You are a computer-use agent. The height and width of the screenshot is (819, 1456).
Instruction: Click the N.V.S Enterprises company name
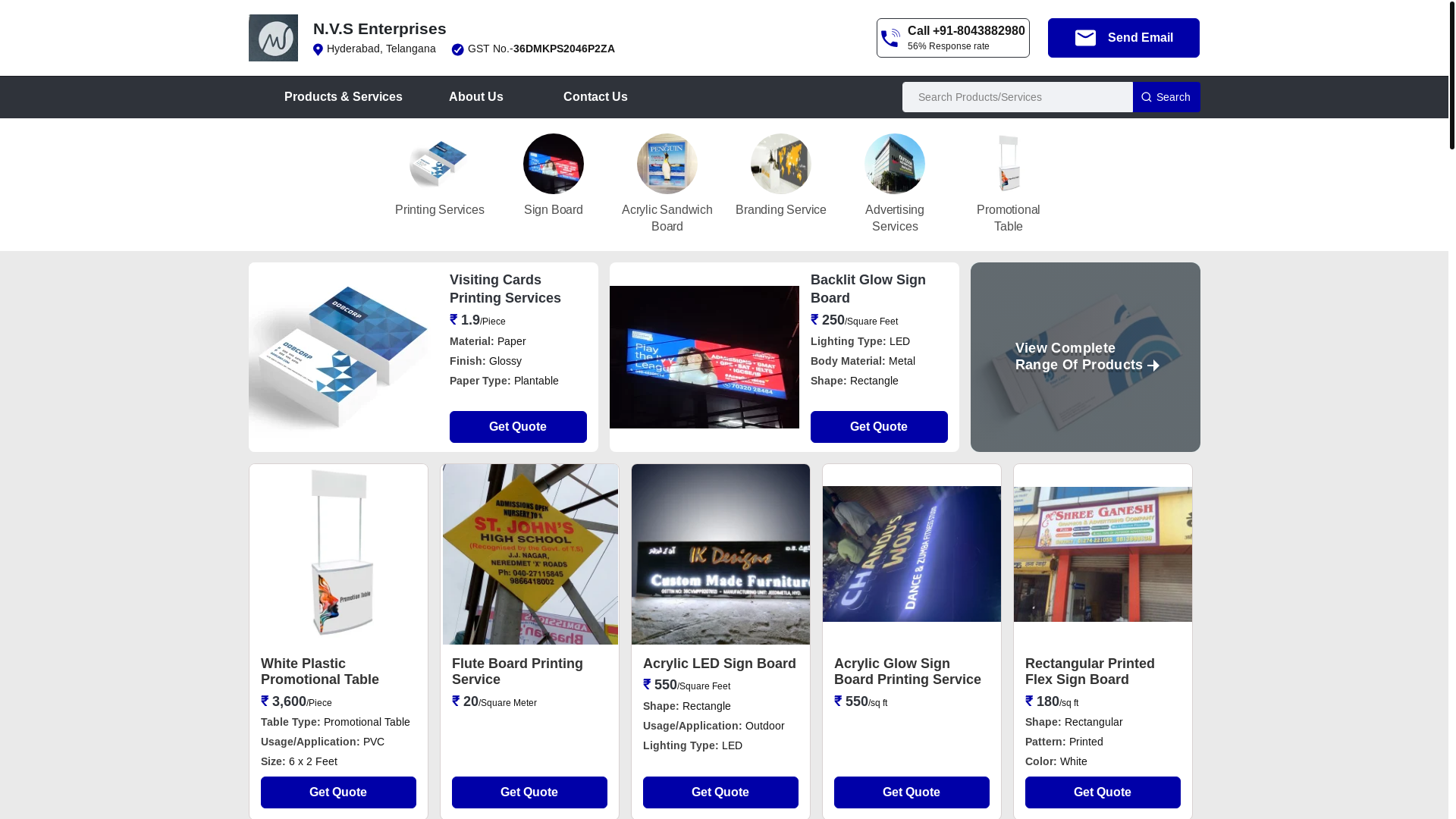click(x=380, y=29)
